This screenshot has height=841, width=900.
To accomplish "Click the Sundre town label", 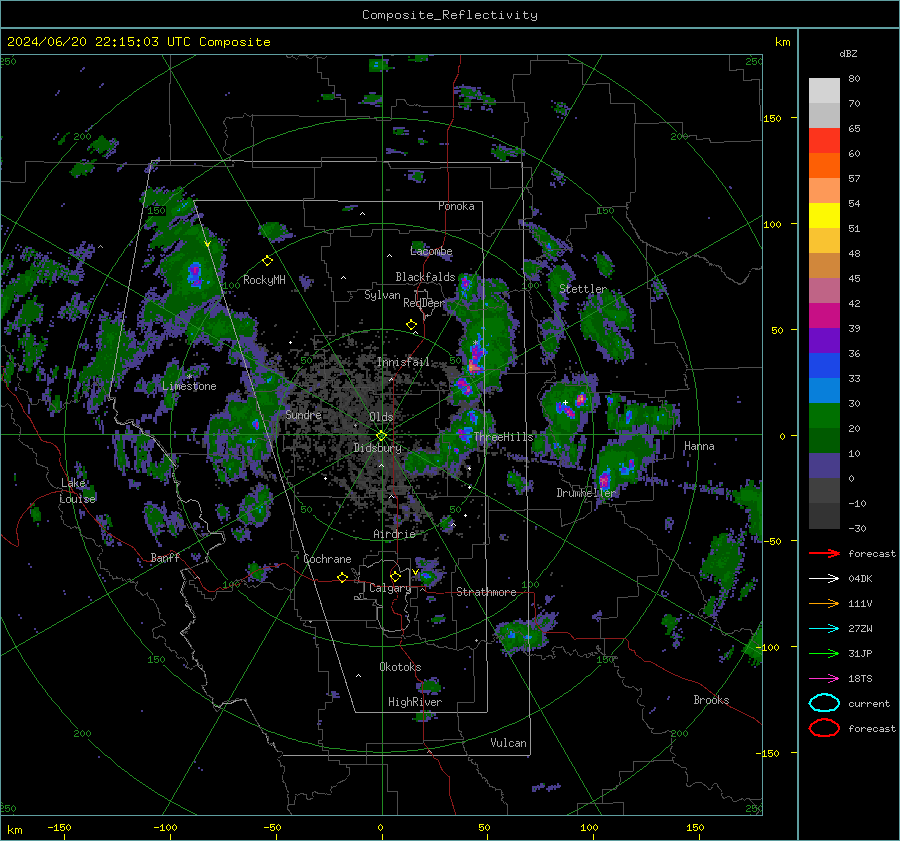I will 303,414.
